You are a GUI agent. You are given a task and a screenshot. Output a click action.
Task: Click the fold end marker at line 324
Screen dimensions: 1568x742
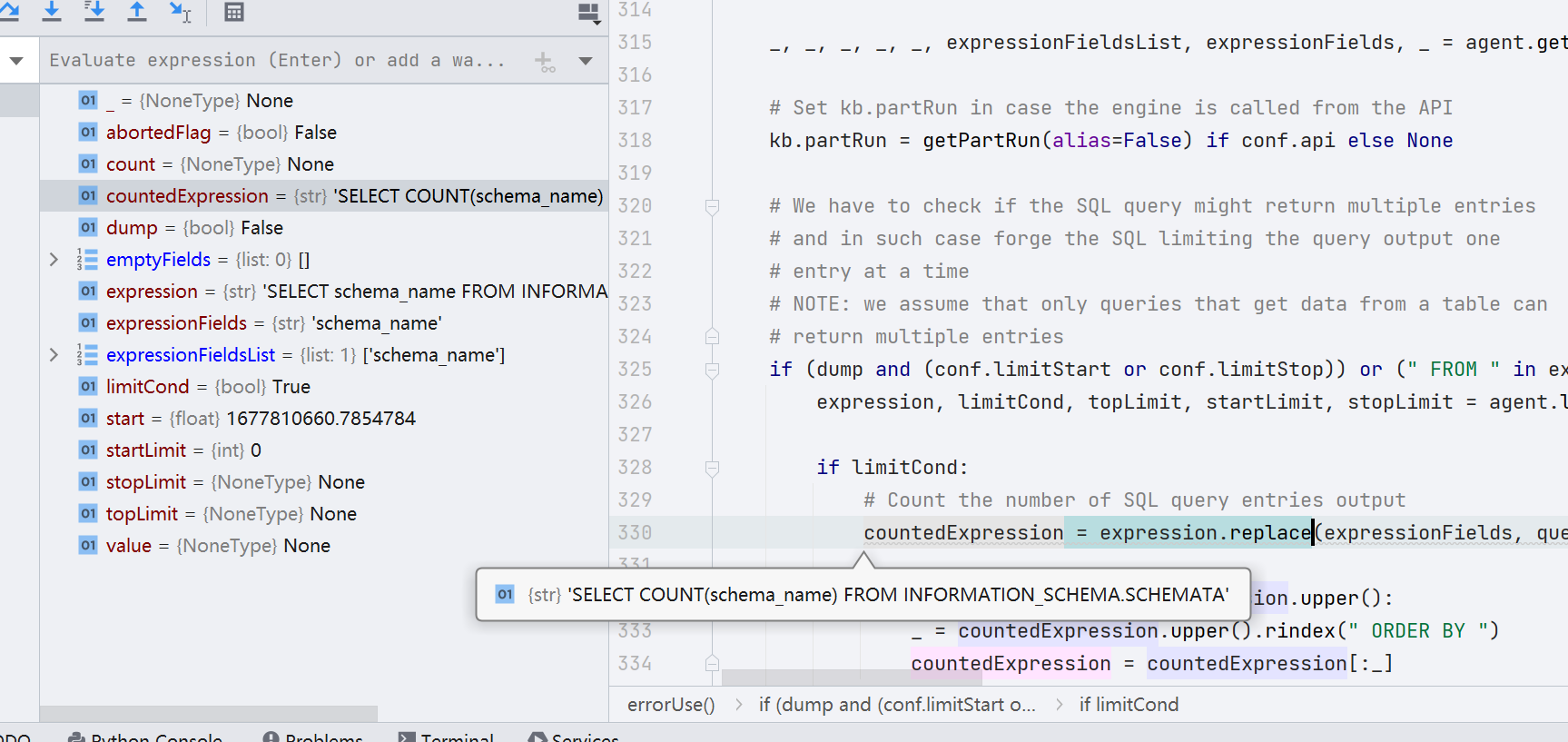pyautogui.click(x=713, y=337)
